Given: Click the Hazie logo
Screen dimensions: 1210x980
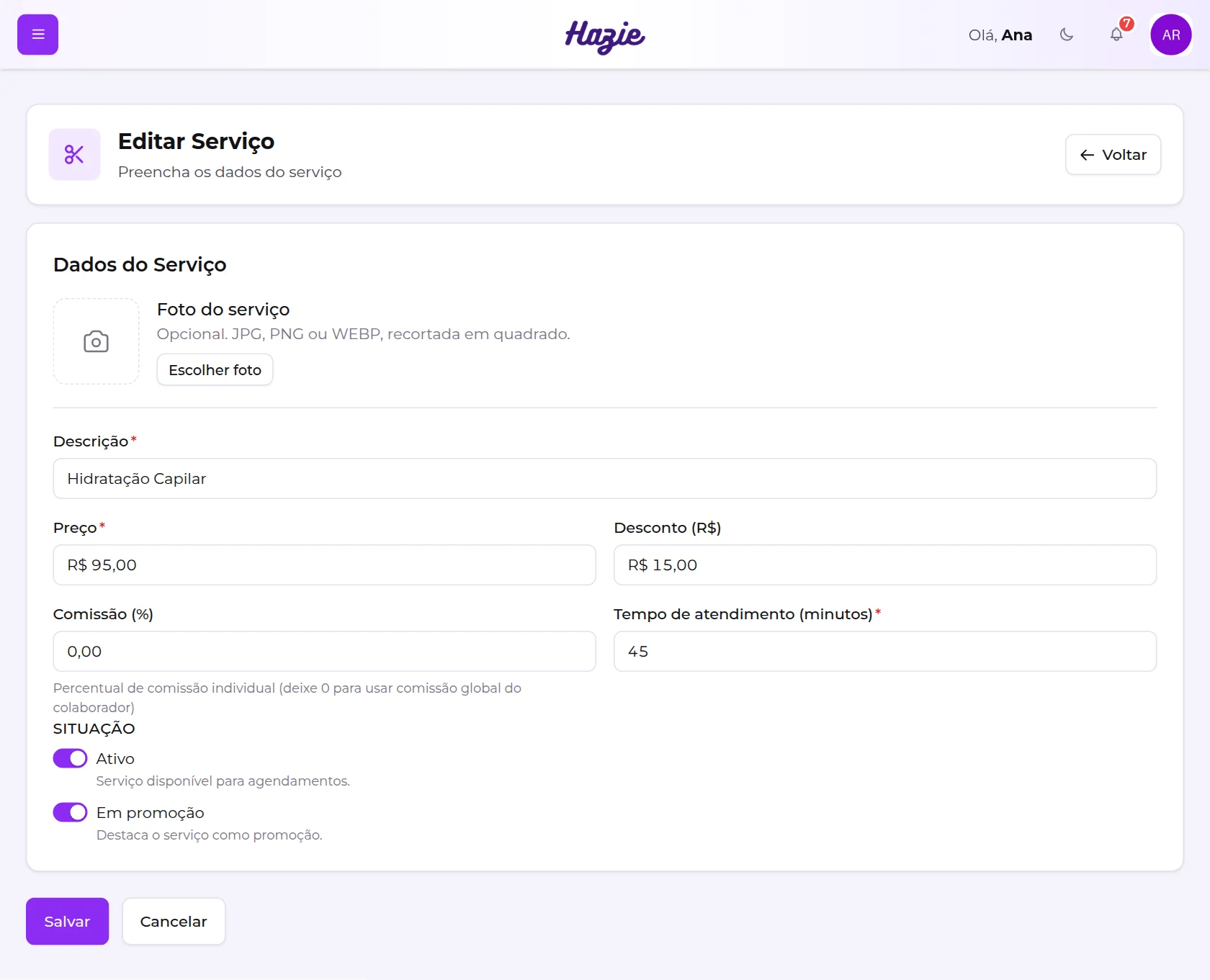Looking at the screenshot, I should coord(605,36).
